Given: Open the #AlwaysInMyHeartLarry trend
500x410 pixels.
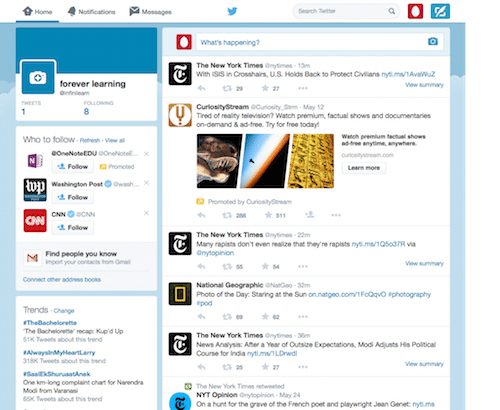Looking at the screenshot, I should [x=59, y=352].
